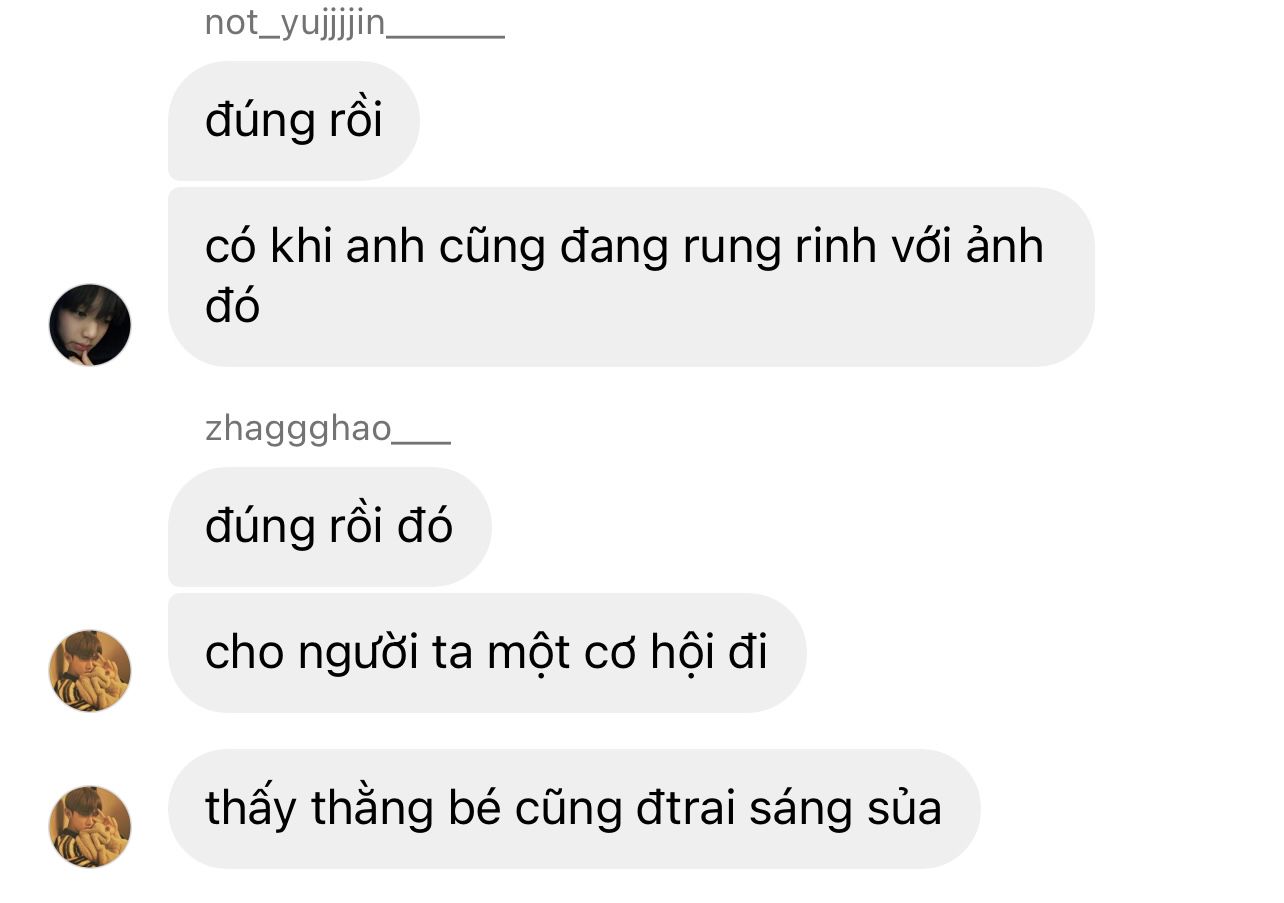This screenshot has width=1284, height=903.
Task: Tap avatar next to "thấy thằng bé" message
Action: (90, 826)
